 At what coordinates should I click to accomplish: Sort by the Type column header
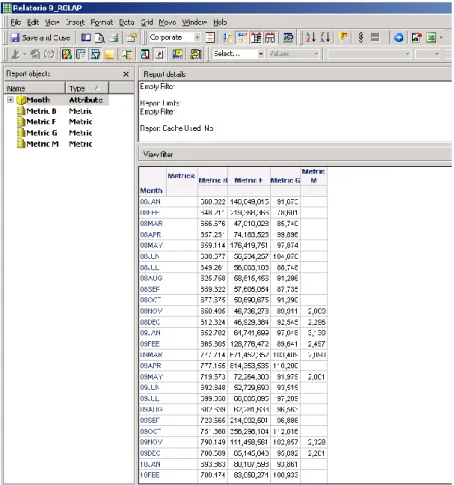click(87, 88)
